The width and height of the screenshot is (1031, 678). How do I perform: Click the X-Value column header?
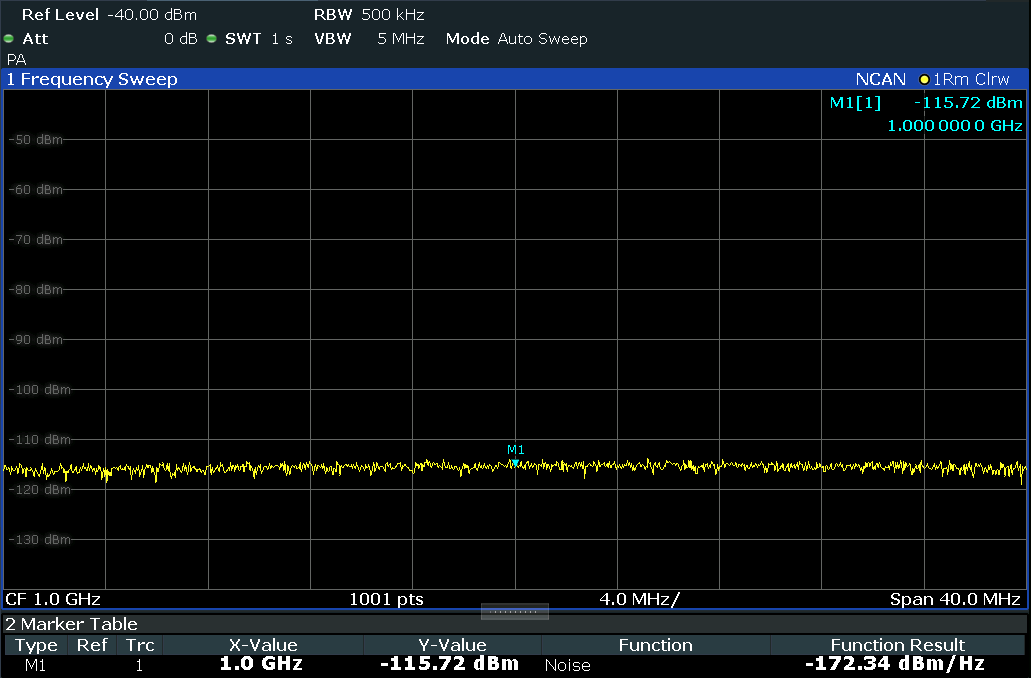(263, 645)
